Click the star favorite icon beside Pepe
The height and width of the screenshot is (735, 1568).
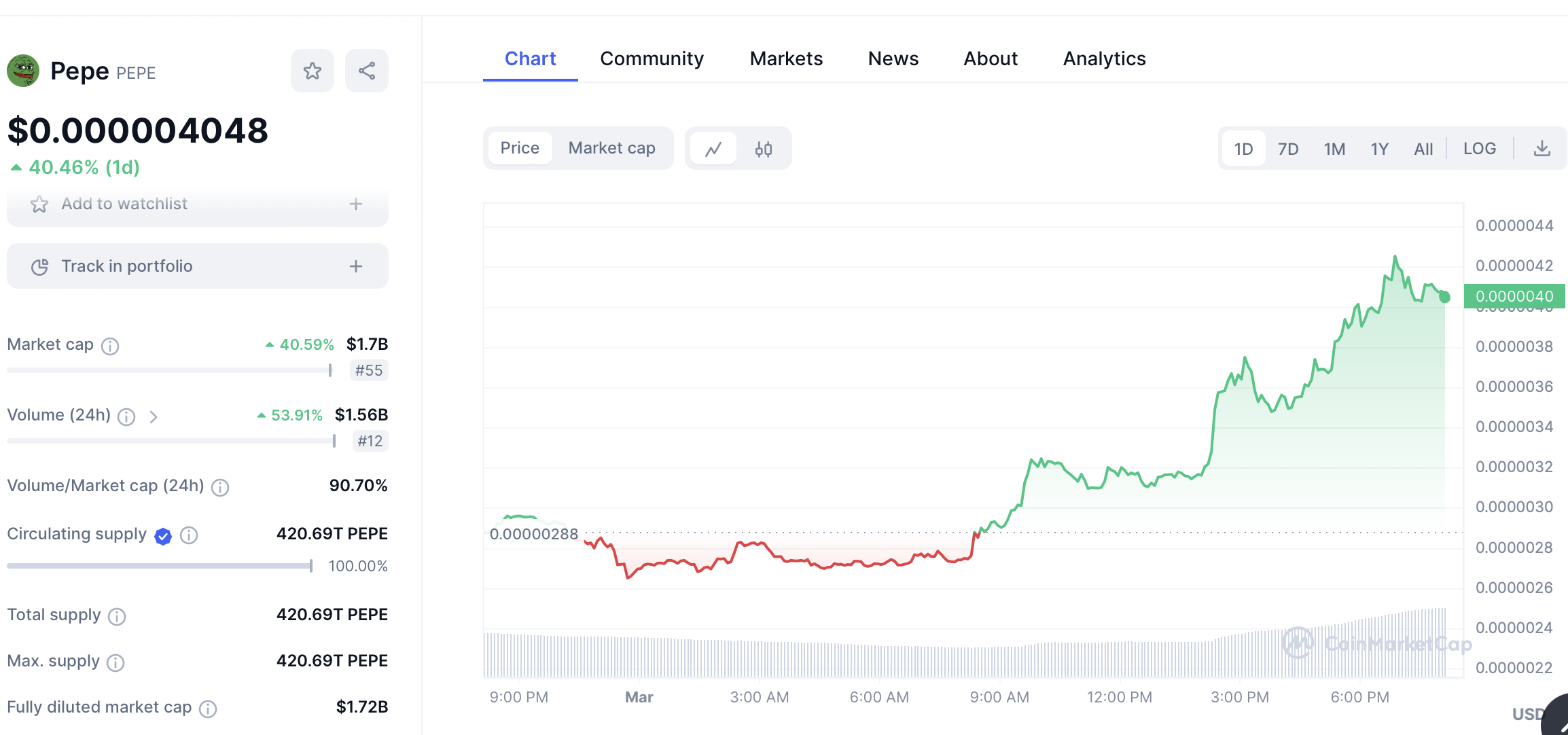pos(313,71)
